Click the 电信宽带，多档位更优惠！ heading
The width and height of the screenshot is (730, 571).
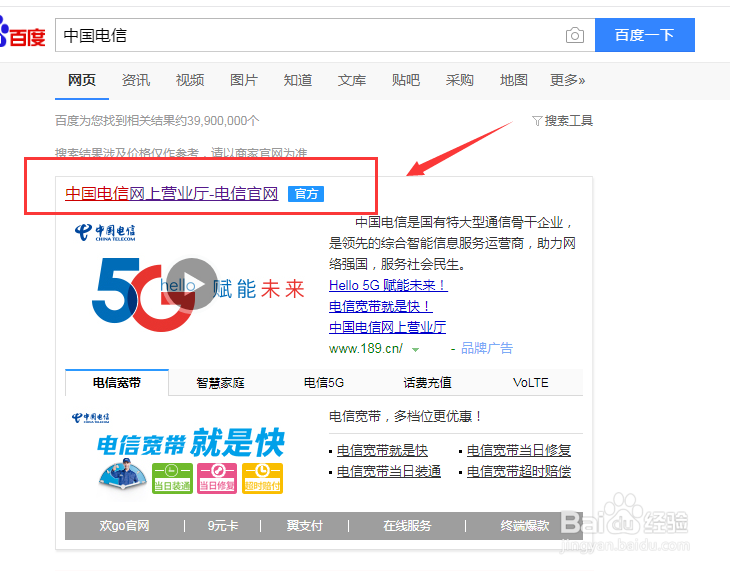406,416
